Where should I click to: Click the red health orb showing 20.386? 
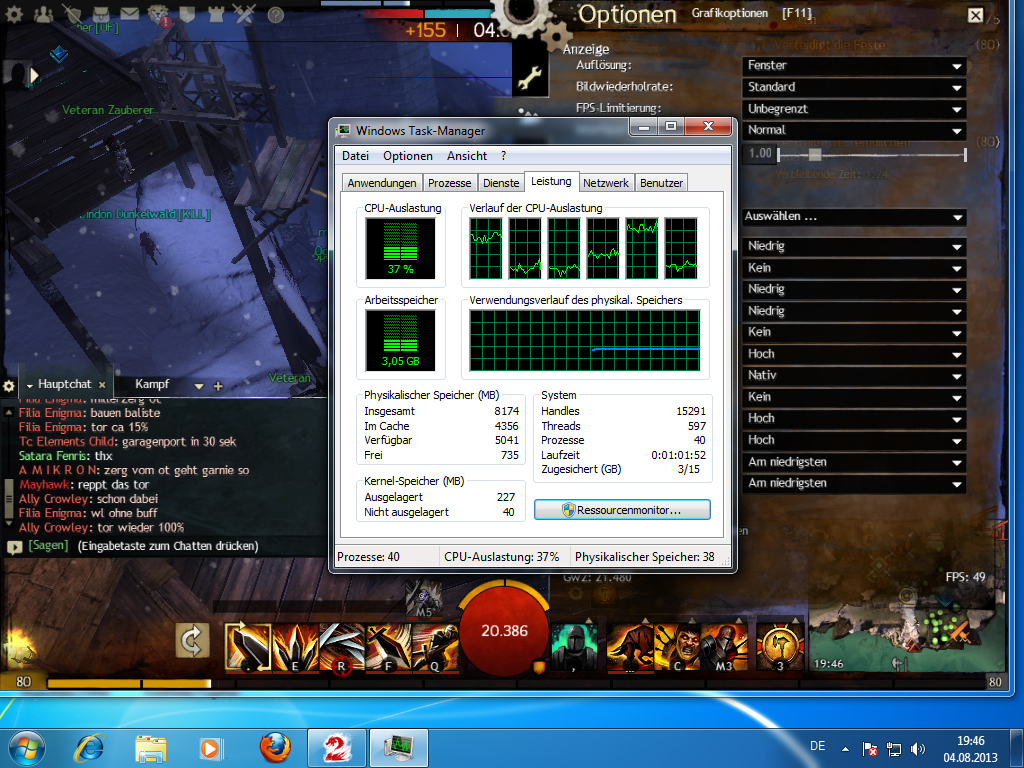click(x=504, y=630)
